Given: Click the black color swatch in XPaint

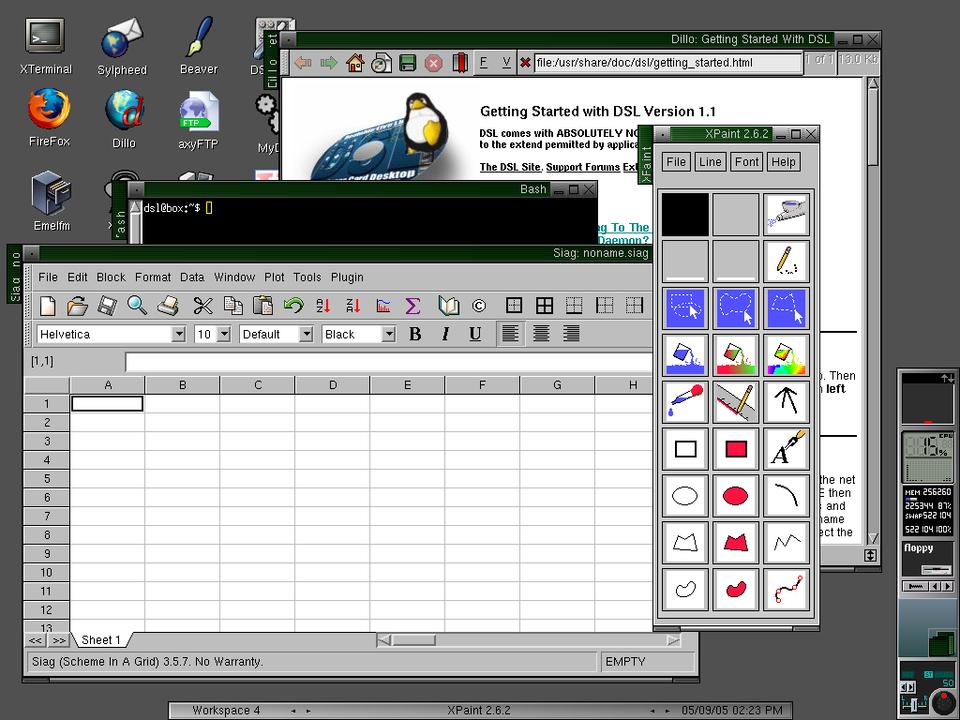Looking at the screenshot, I should tap(685, 215).
